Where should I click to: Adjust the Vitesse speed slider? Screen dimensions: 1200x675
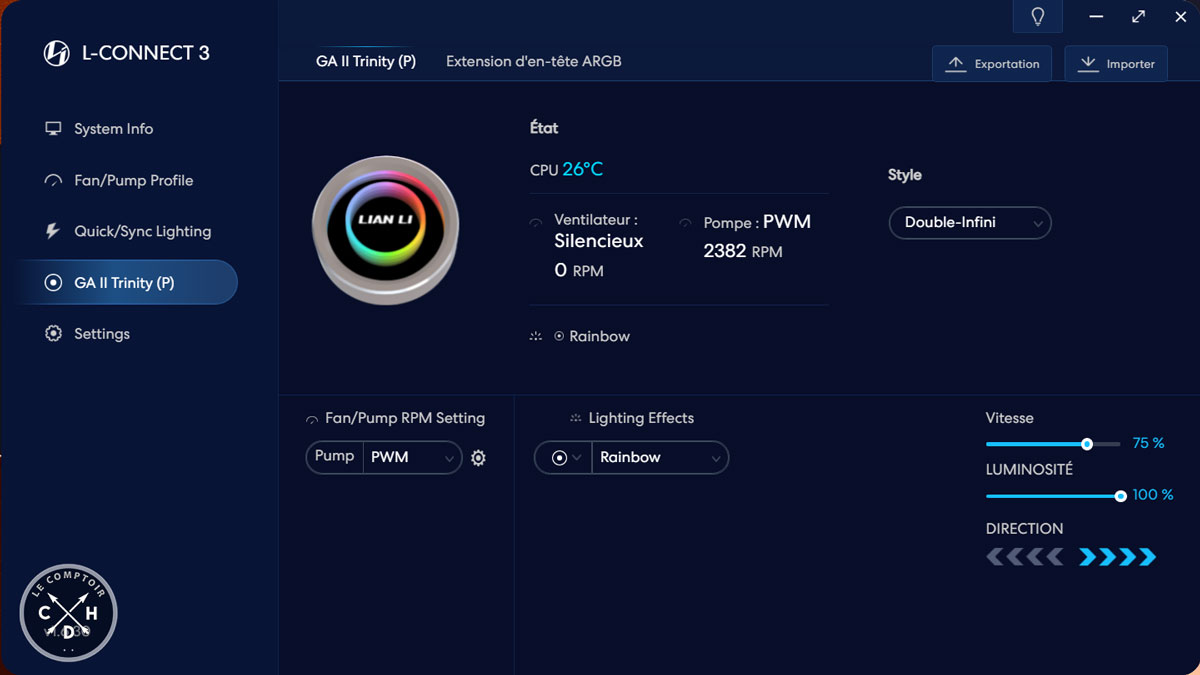pyautogui.click(x=1086, y=444)
